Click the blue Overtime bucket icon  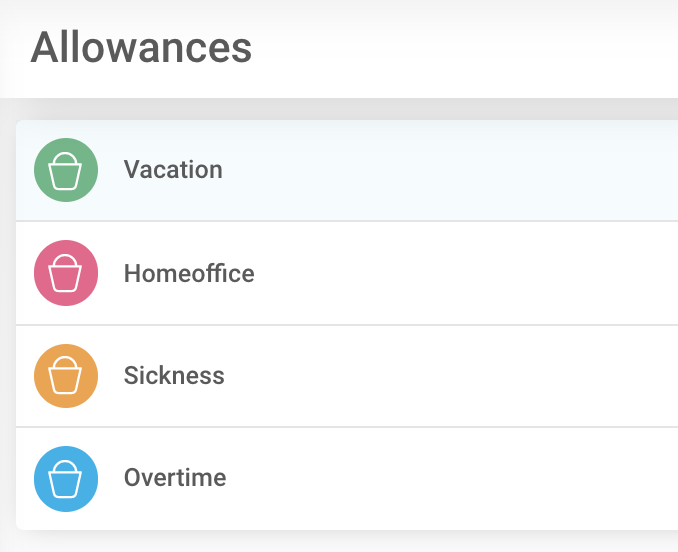coord(66,479)
